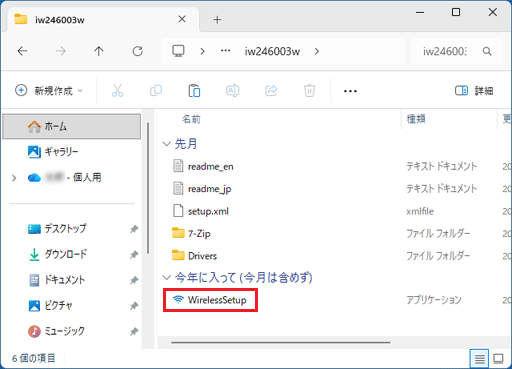Collapse the 今年に入って (今月は含めず) group
Screen dimensions: 512x369
click(167, 277)
